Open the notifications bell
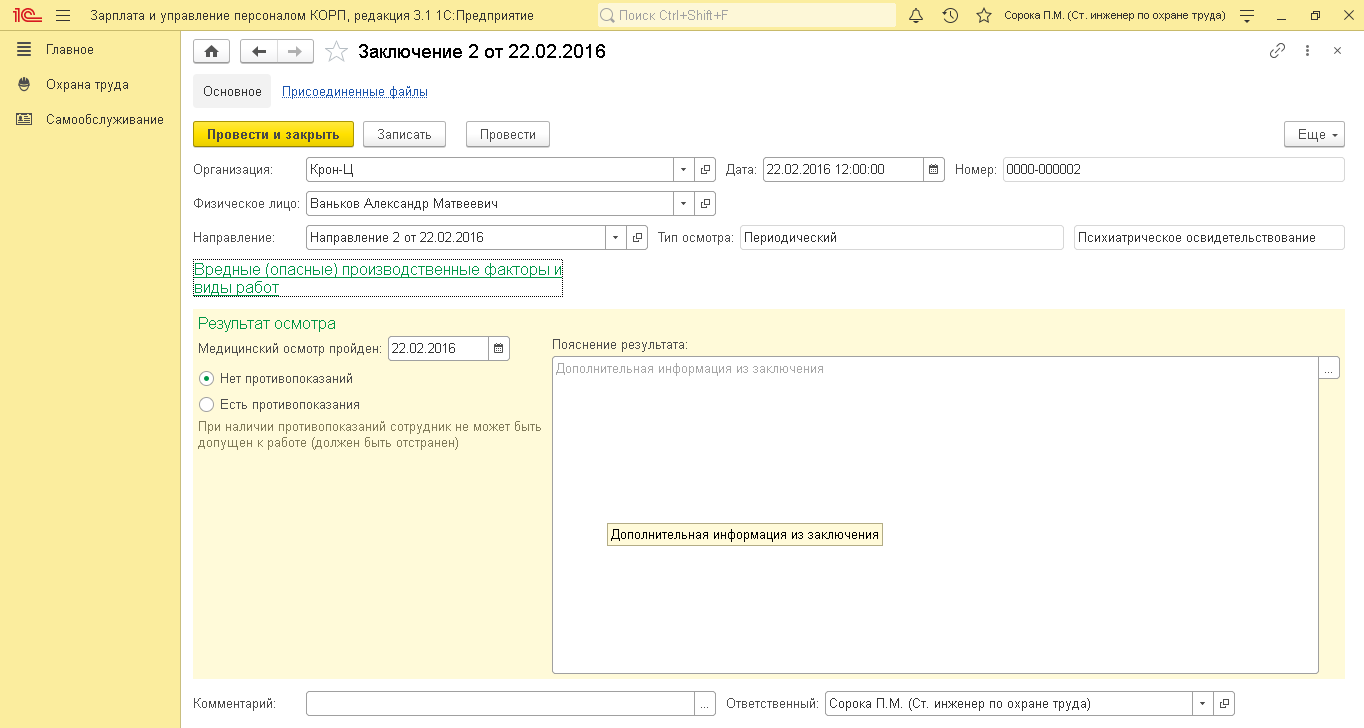The image size is (1364, 728). click(916, 15)
